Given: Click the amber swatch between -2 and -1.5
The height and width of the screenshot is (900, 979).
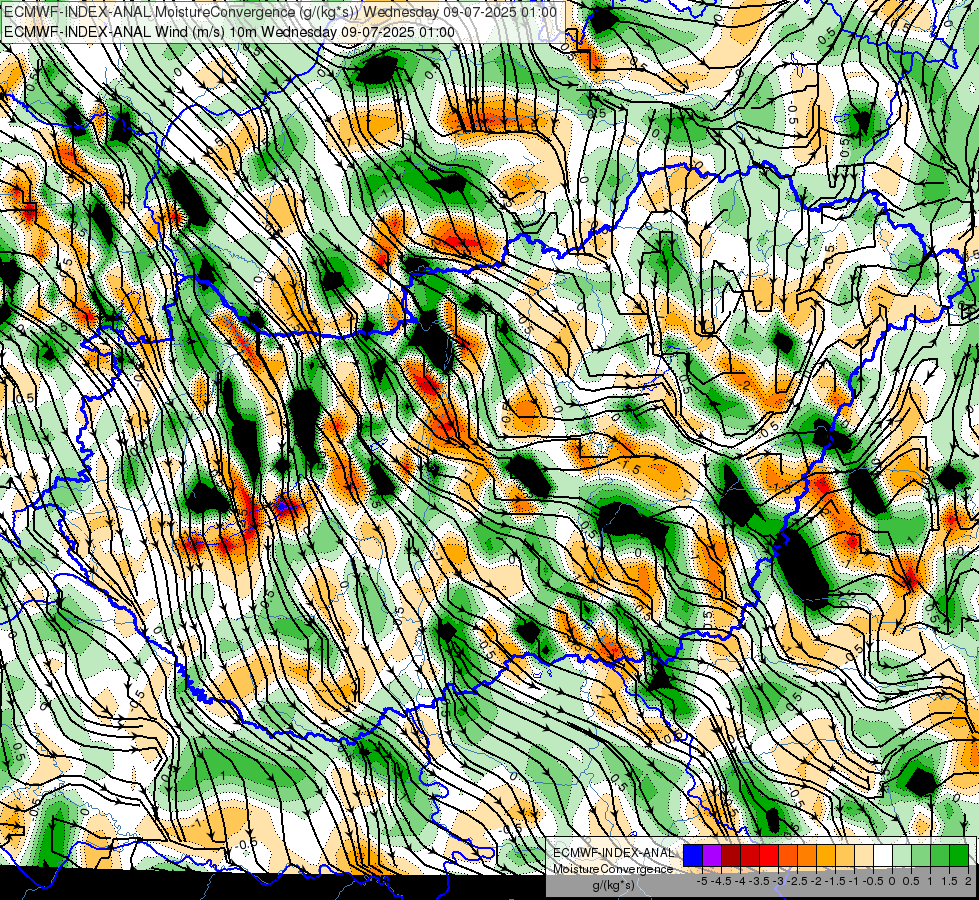Looking at the screenshot, I should [826, 856].
